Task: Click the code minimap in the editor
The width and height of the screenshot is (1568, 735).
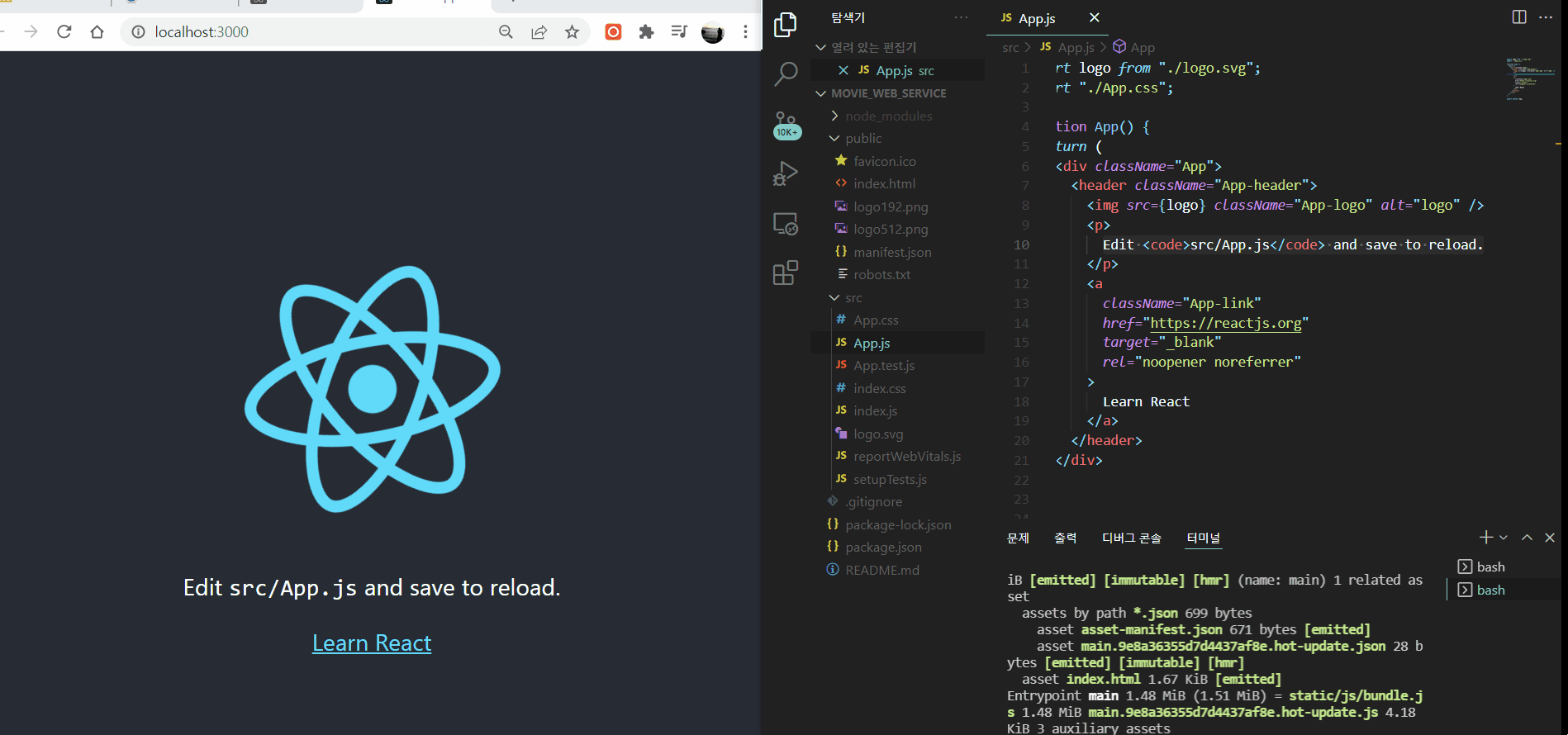Action: (1530, 78)
